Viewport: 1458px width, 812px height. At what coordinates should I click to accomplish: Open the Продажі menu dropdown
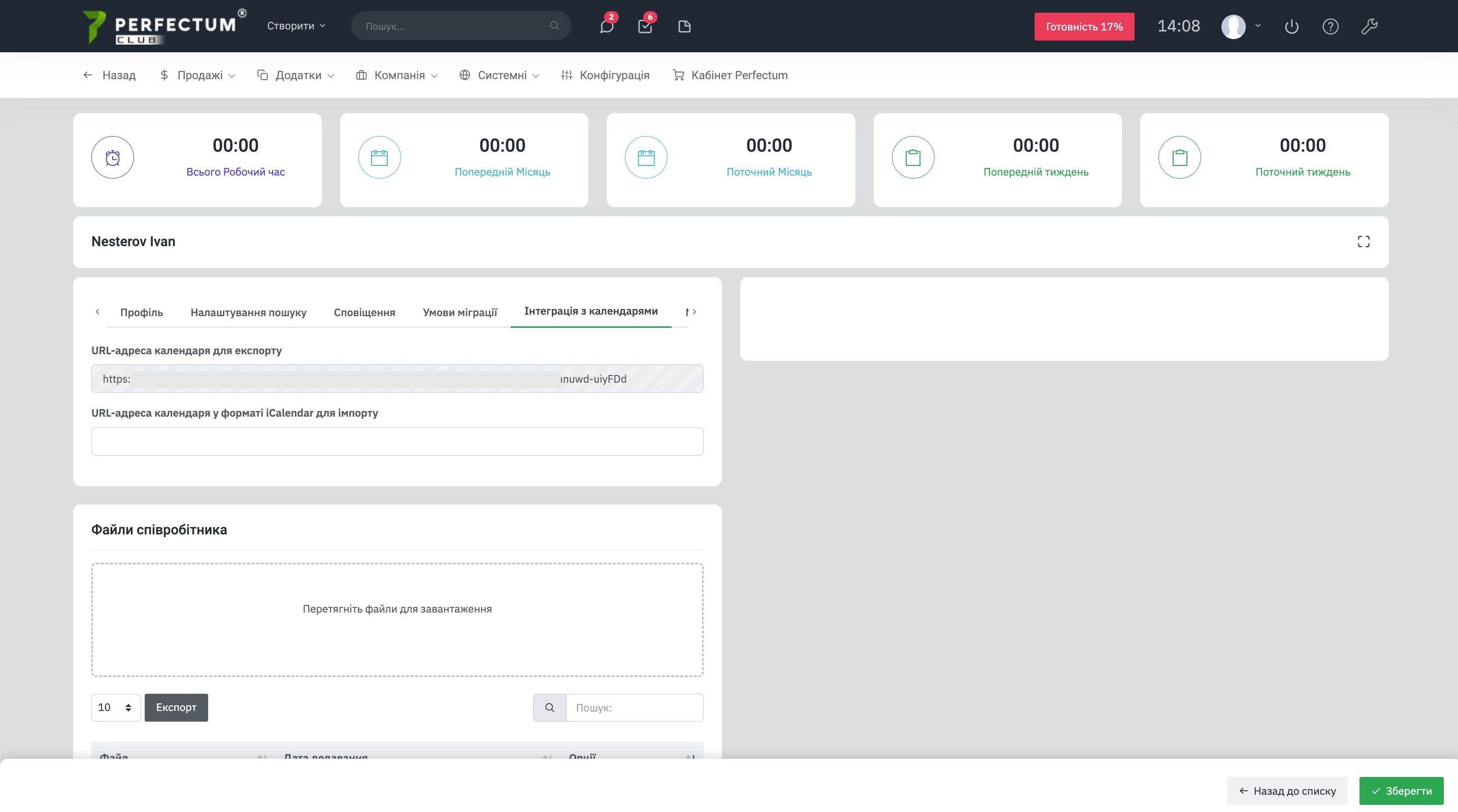coord(197,75)
